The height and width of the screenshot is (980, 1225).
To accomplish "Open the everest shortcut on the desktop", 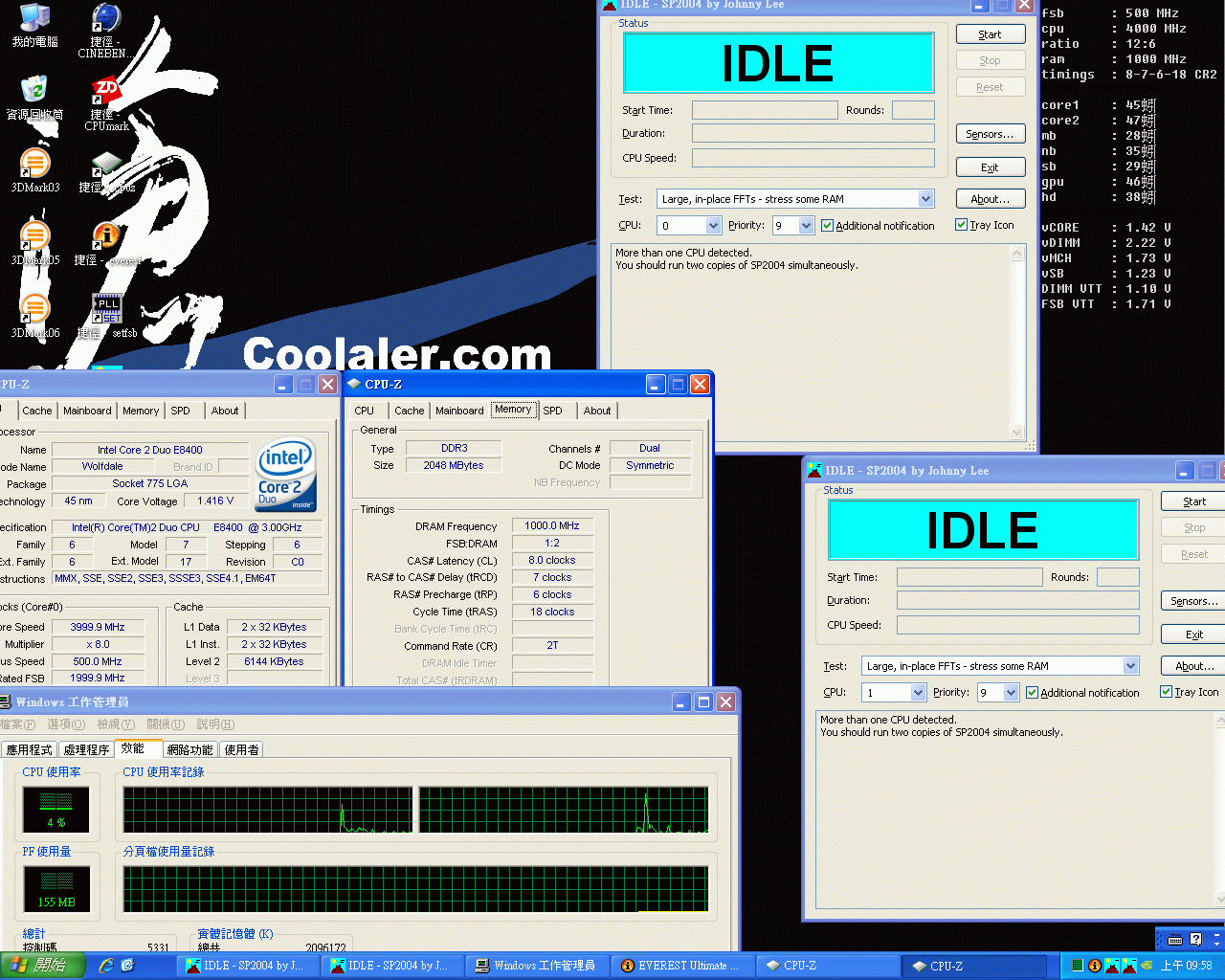I will pyautogui.click(x=106, y=243).
